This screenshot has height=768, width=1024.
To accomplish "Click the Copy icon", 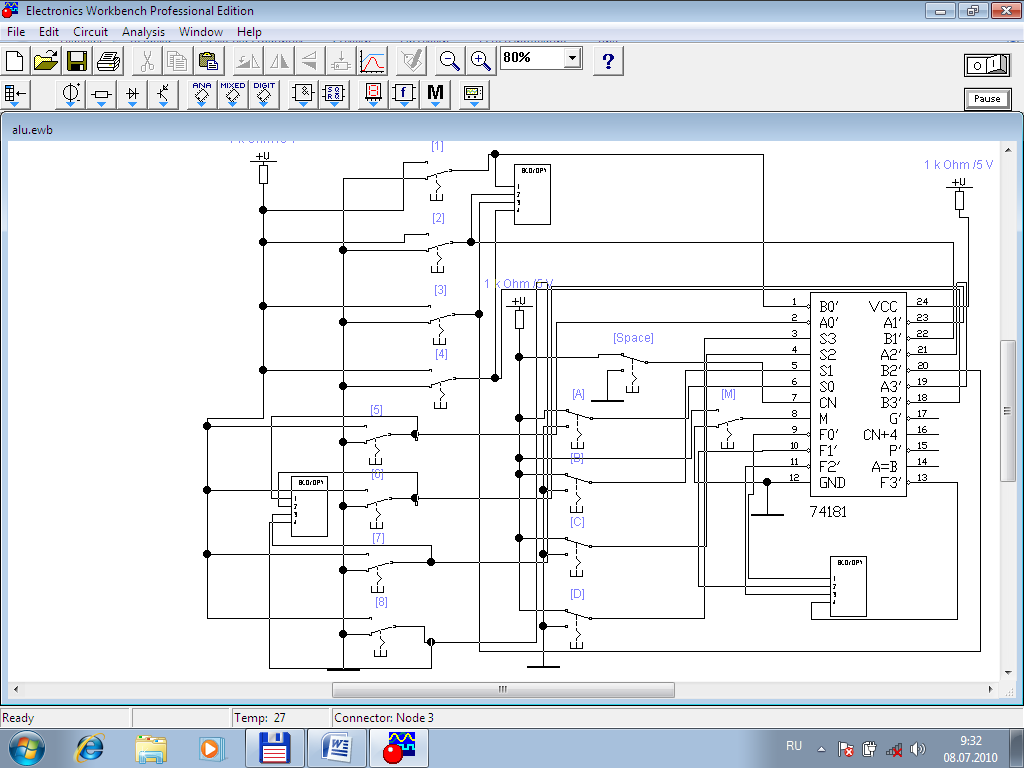I will (x=178, y=61).
